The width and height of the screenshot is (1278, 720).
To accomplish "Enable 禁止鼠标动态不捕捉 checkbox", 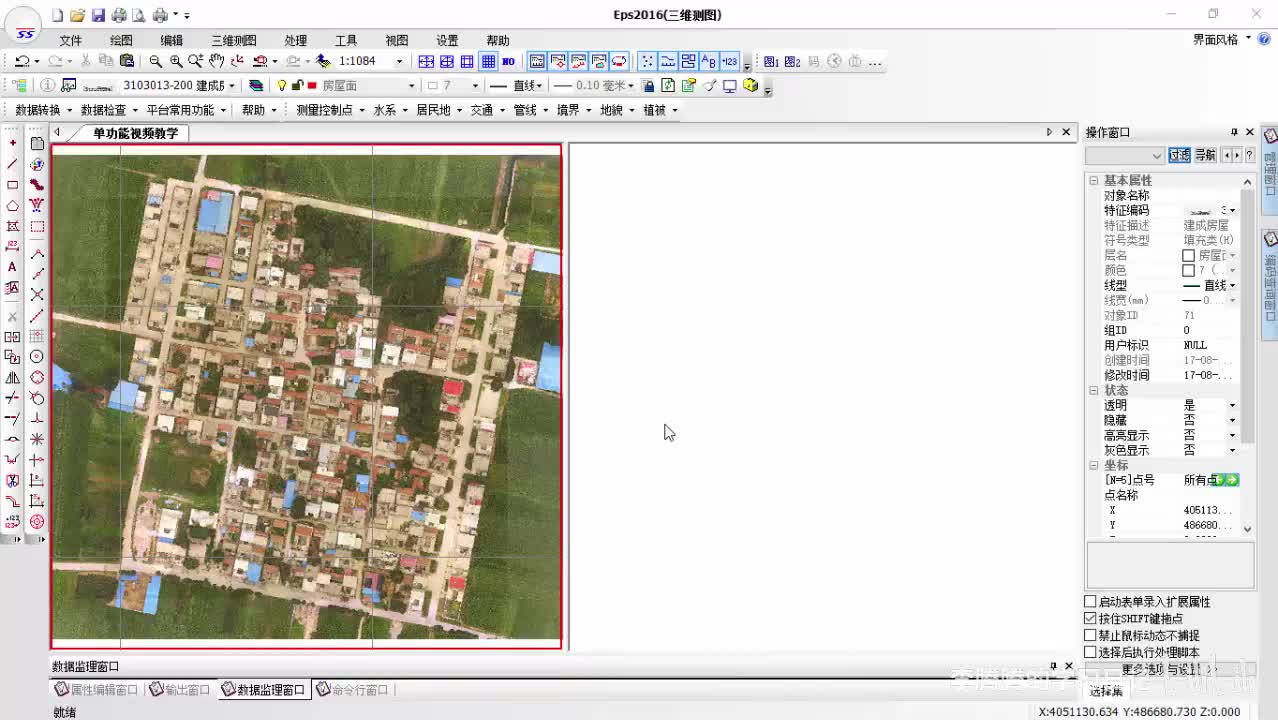I will pyautogui.click(x=1091, y=636).
